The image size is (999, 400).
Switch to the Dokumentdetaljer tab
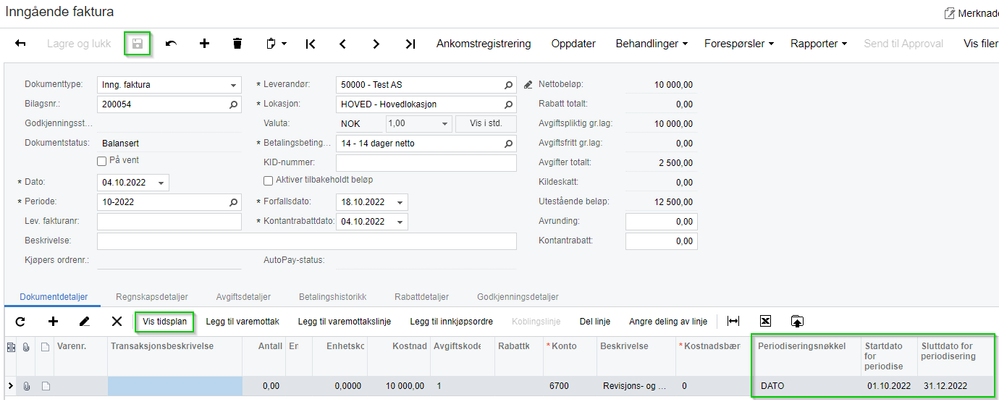[x=54, y=297]
